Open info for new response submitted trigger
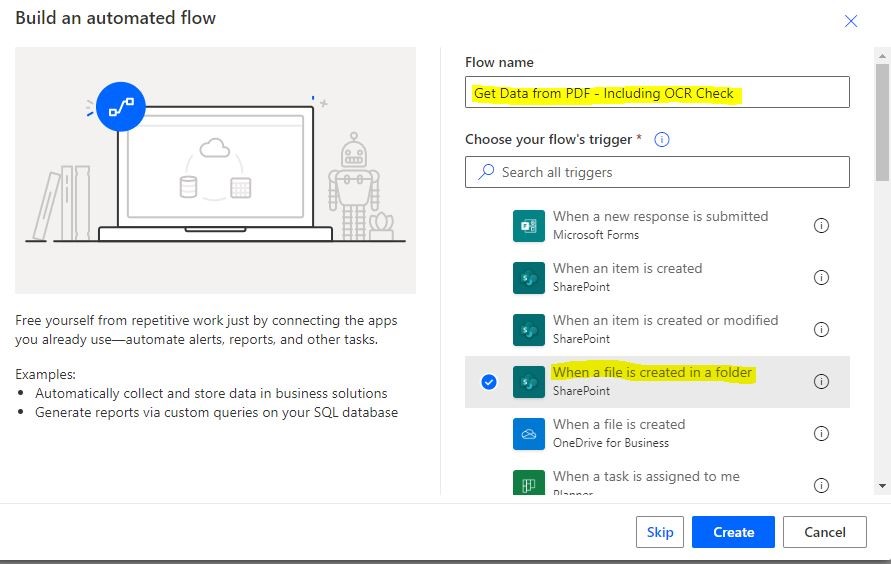Viewport: 891px width, 564px height. (821, 225)
